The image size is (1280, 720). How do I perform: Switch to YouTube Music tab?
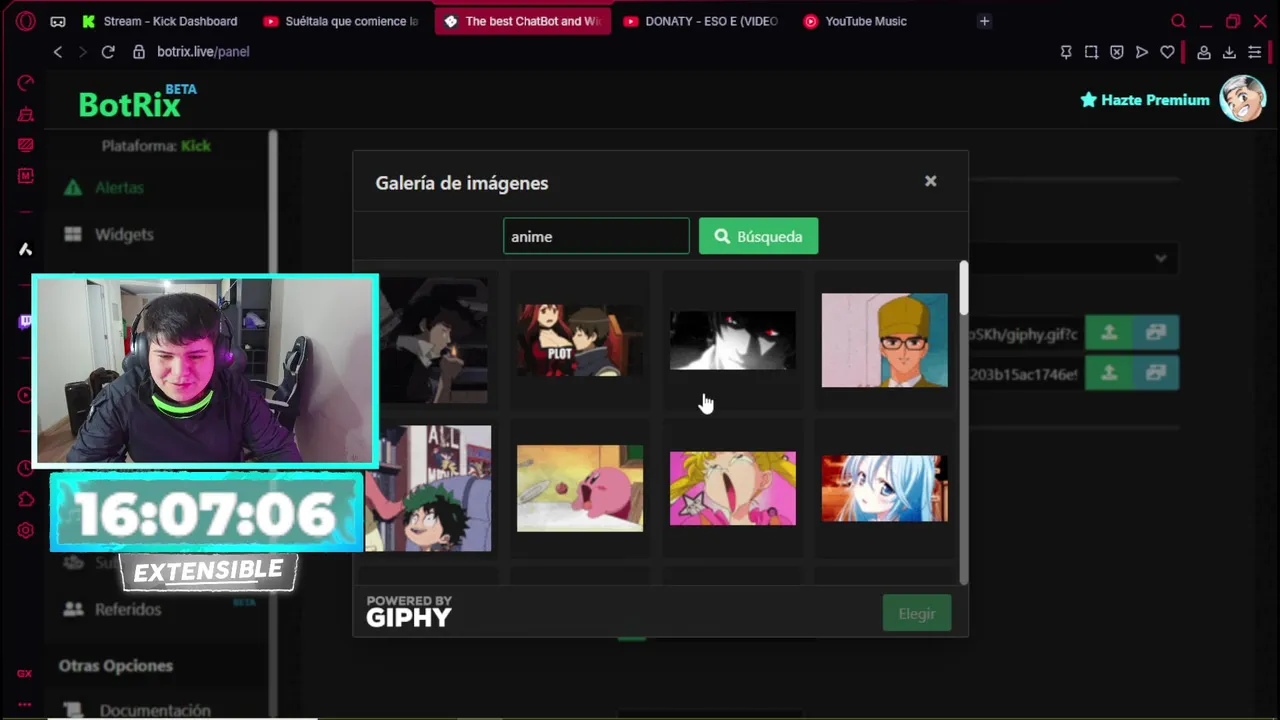(x=856, y=21)
